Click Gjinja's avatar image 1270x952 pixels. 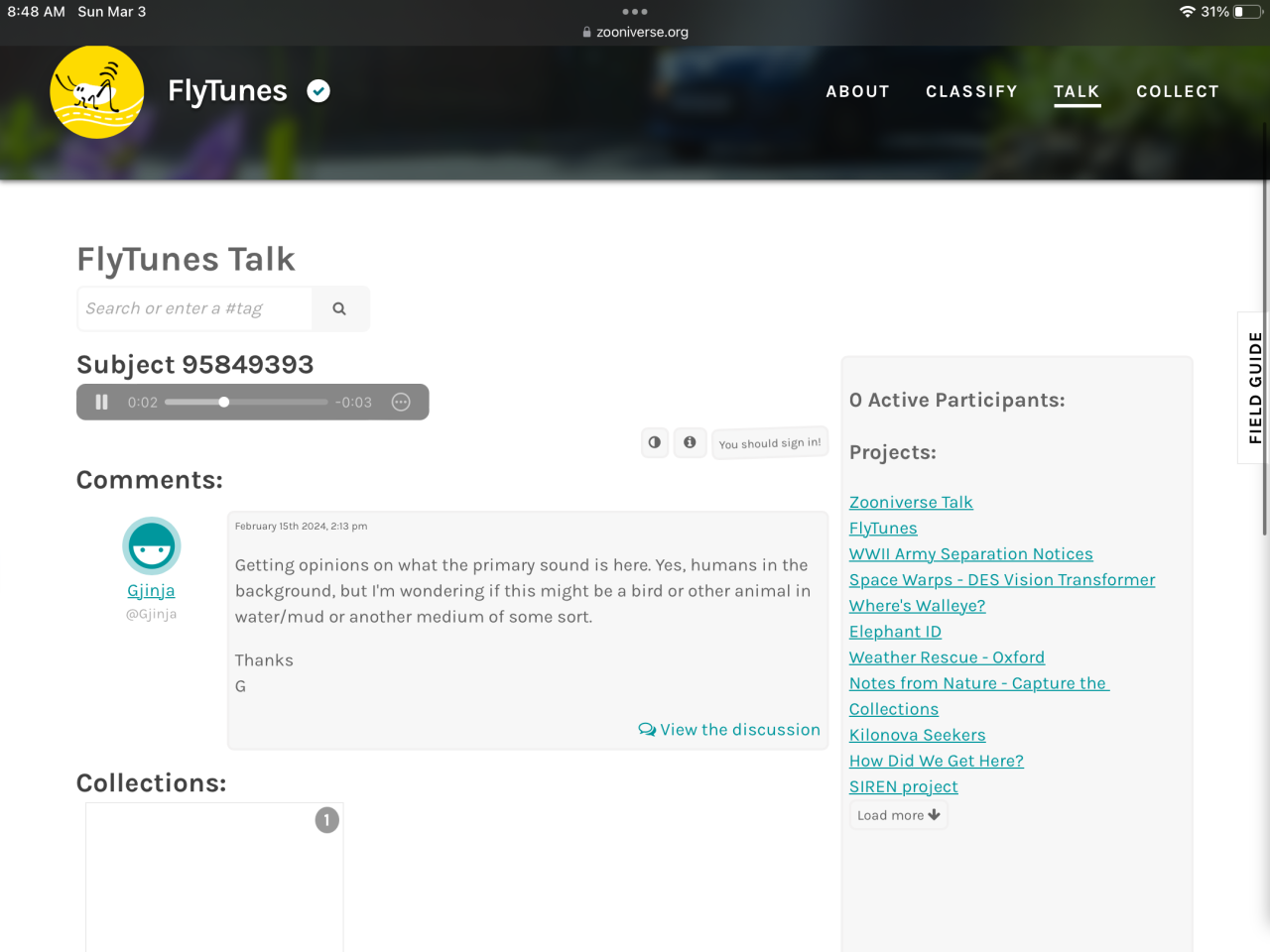click(x=152, y=545)
